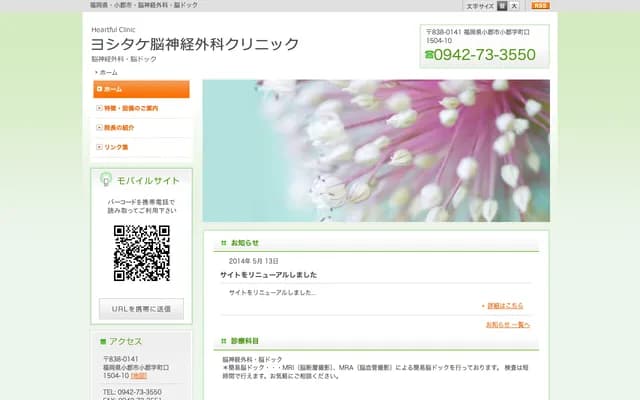Image resolution: width=640 pixels, height=400 pixels.
Task: Click the flower banner image
Action: click(x=376, y=150)
